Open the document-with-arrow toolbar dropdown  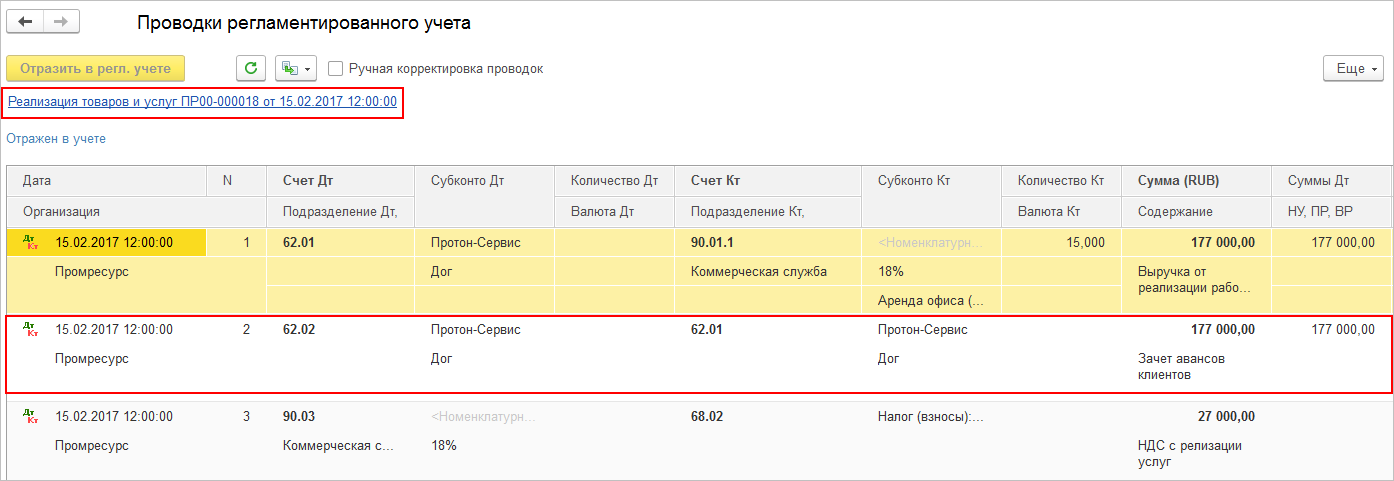pos(294,68)
